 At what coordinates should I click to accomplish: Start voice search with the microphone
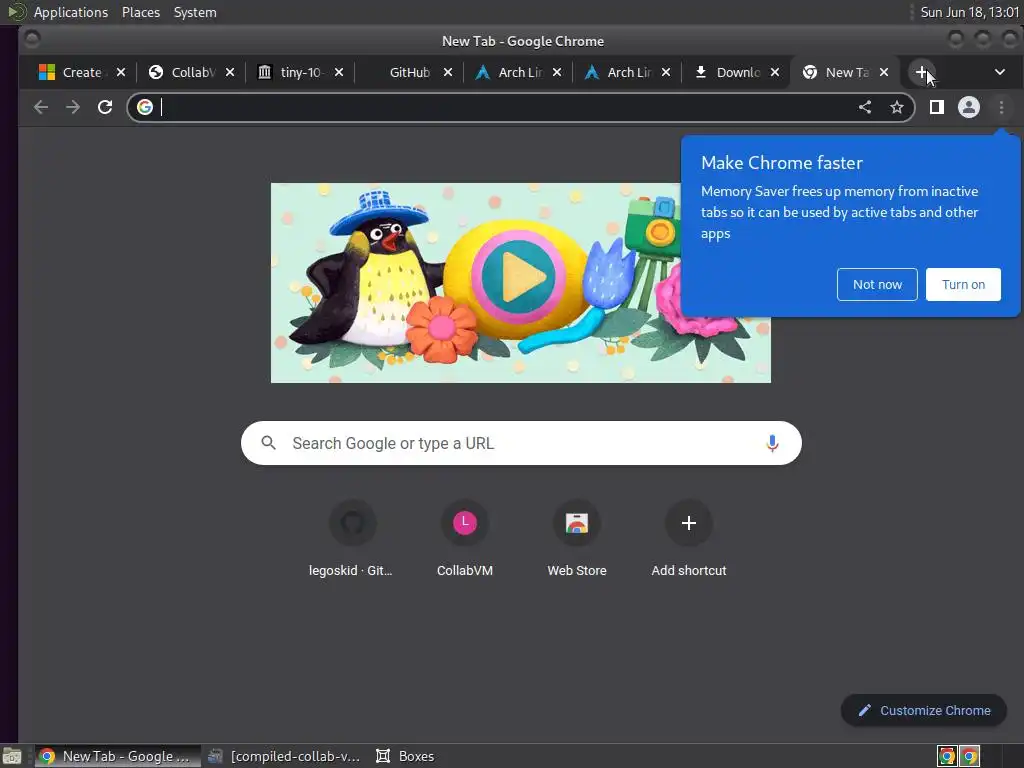[772, 443]
